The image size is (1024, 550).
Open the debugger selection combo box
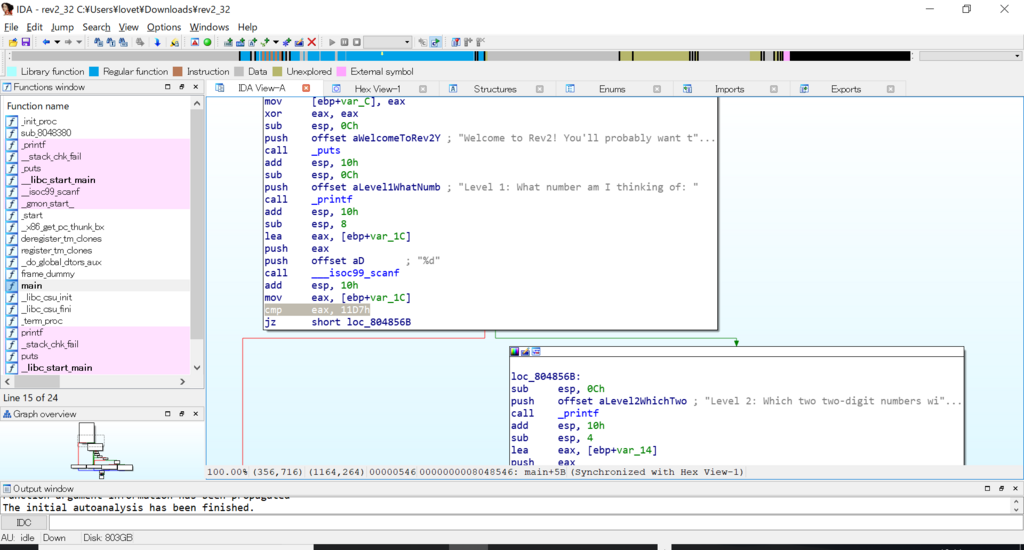coord(387,42)
